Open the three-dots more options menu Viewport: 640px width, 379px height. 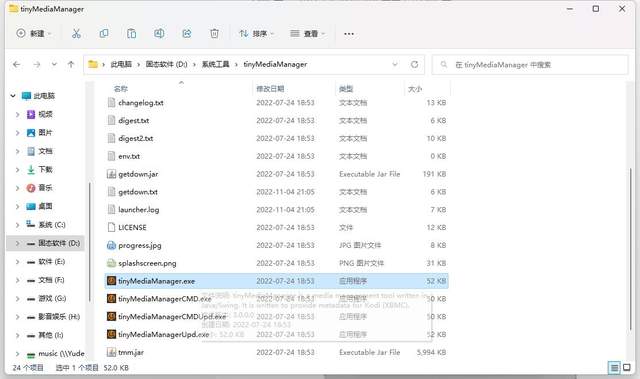(x=349, y=34)
